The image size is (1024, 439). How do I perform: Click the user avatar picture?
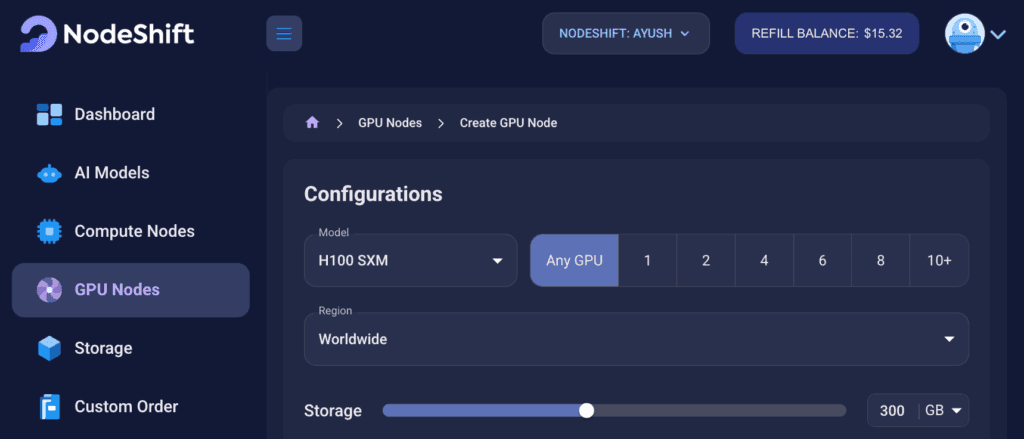(x=965, y=34)
